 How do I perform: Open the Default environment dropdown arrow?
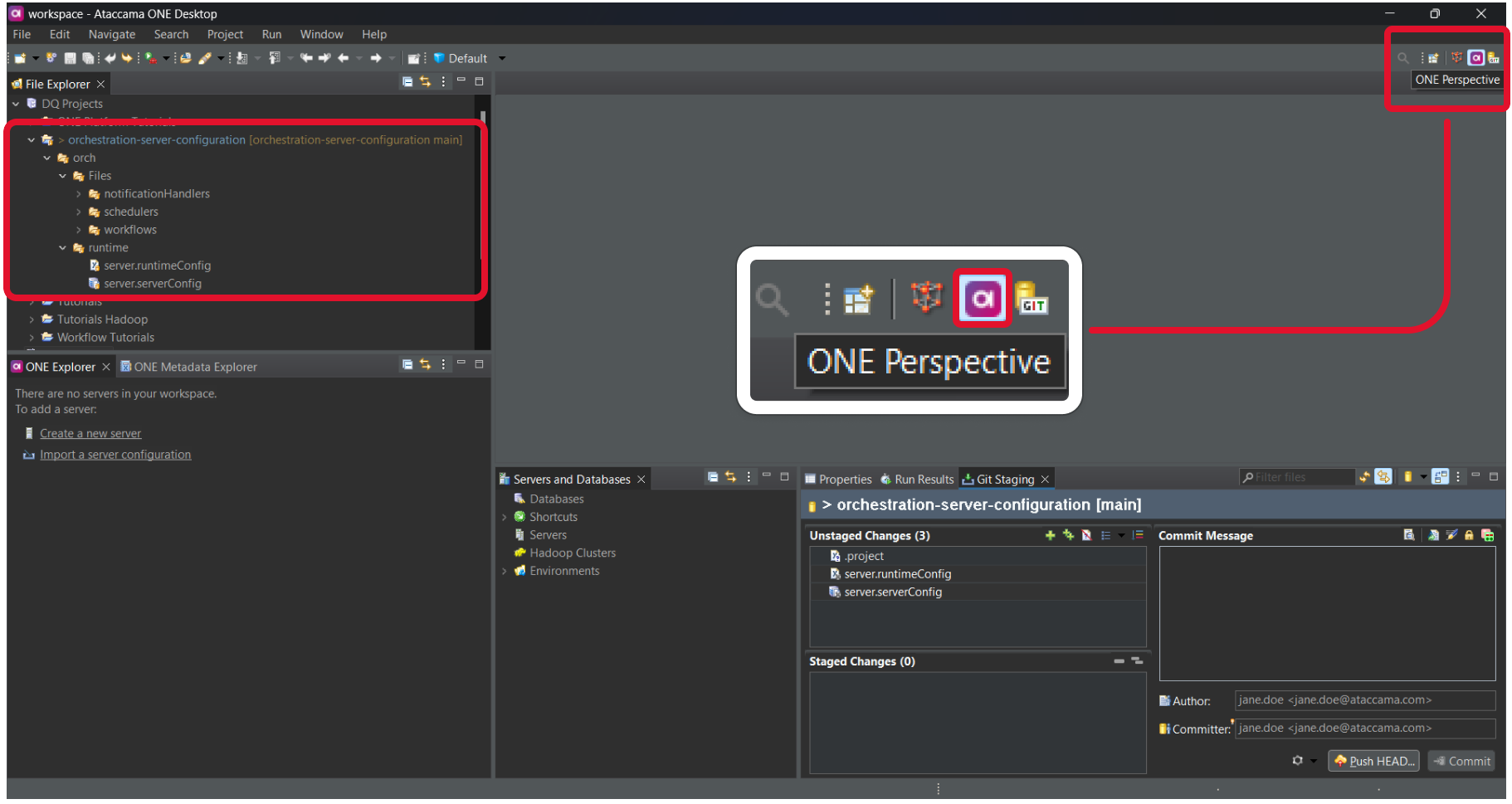pyautogui.click(x=502, y=58)
